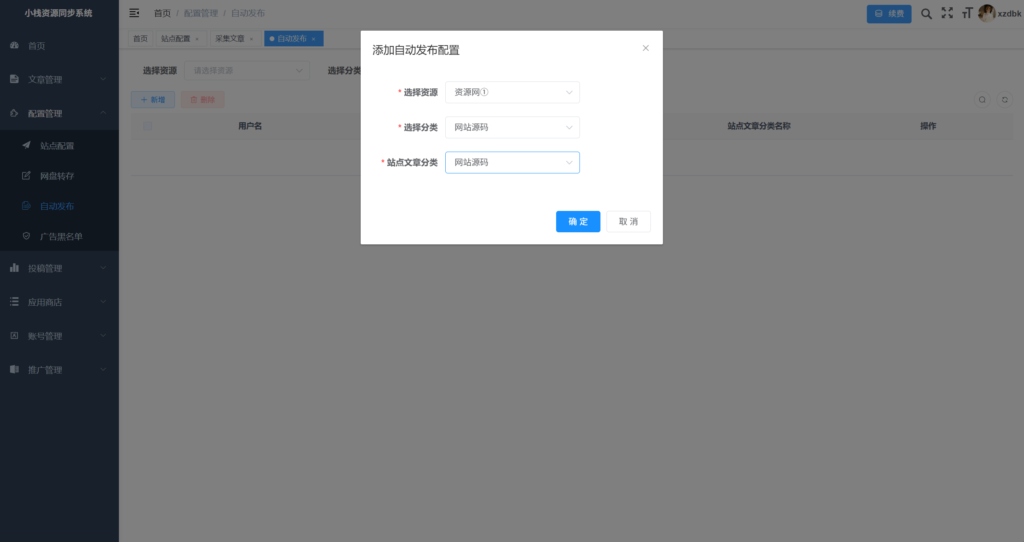Toggle the table select-all checkbox

148,126
